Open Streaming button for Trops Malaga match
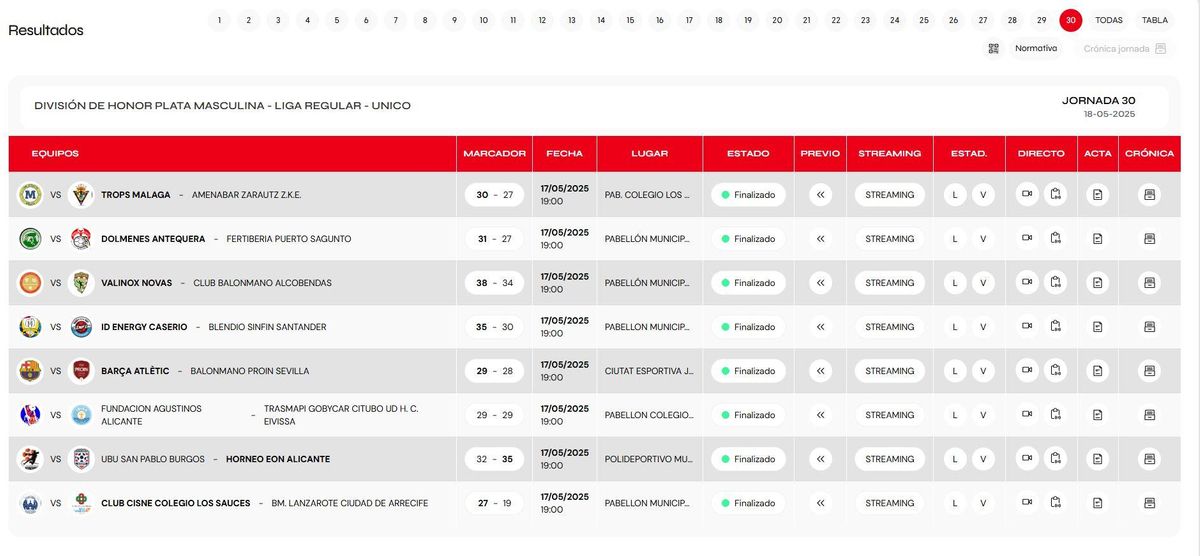The width and height of the screenshot is (1200, 556). click(x=890, y=195)
